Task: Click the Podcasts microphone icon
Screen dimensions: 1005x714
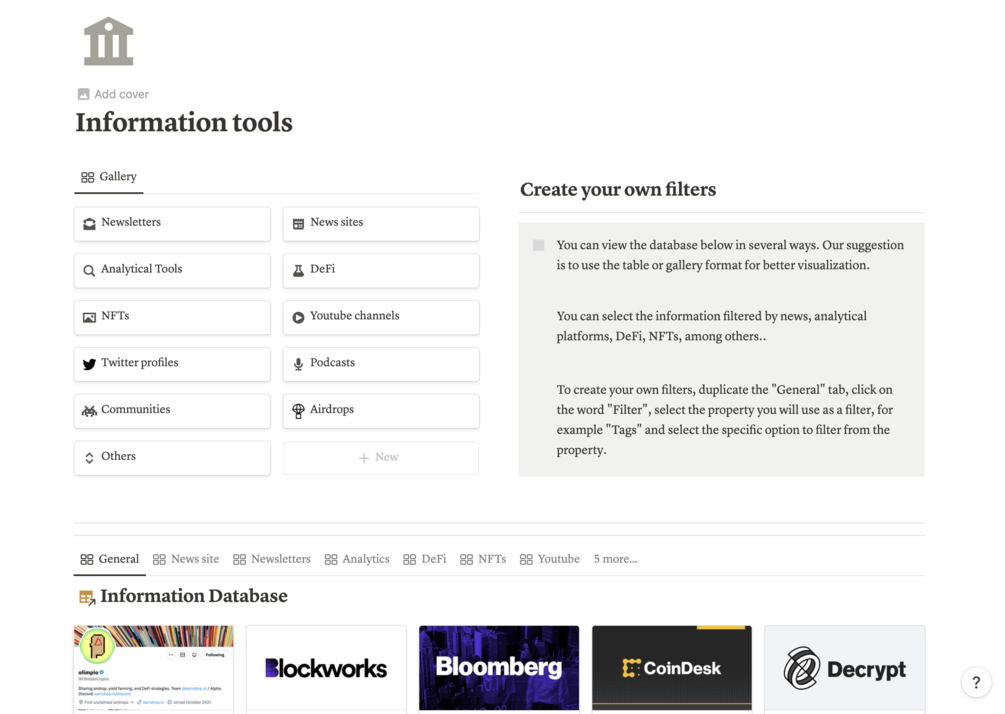Action: 298,364
